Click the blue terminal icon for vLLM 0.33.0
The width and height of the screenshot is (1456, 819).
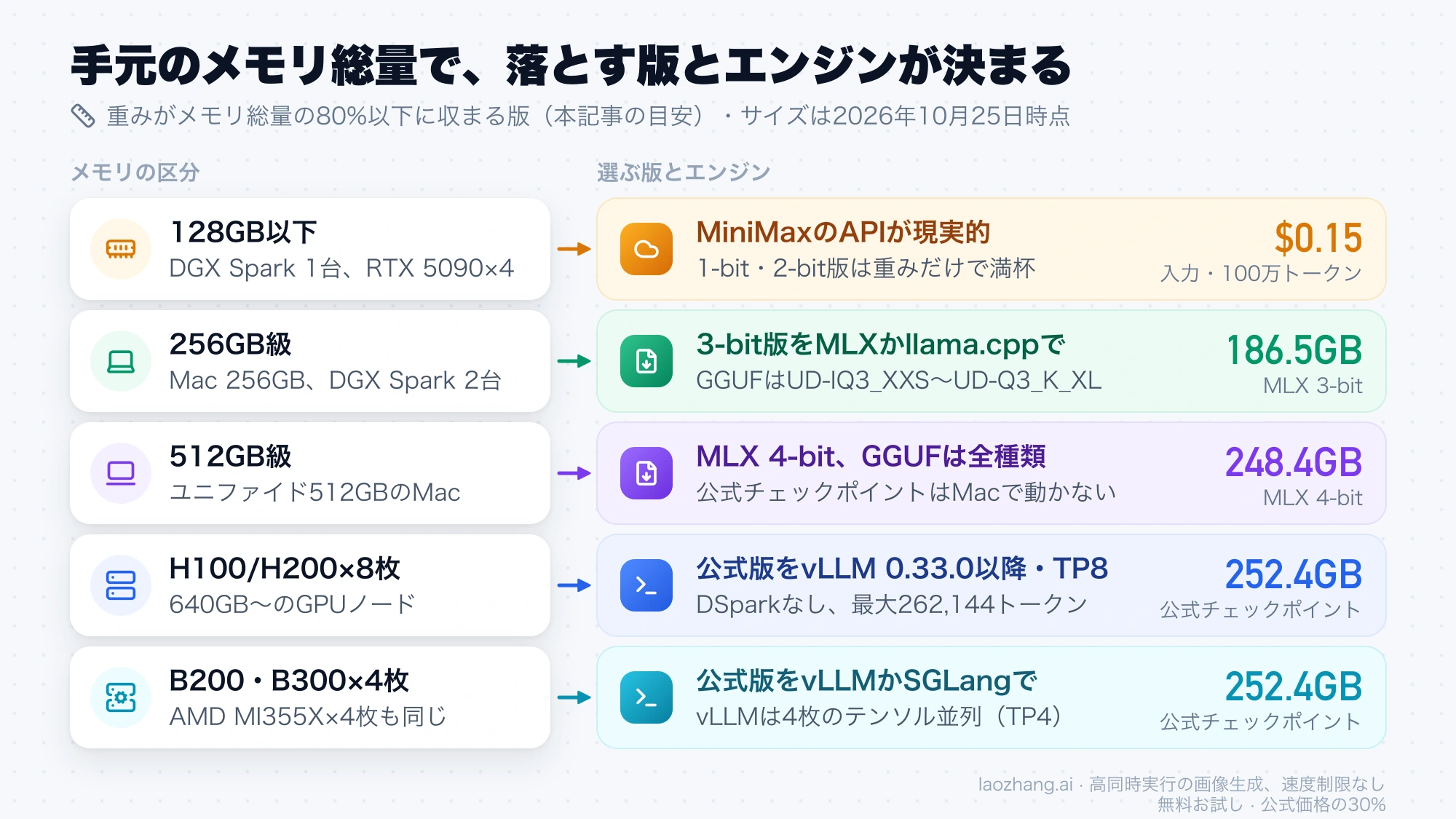646,585
